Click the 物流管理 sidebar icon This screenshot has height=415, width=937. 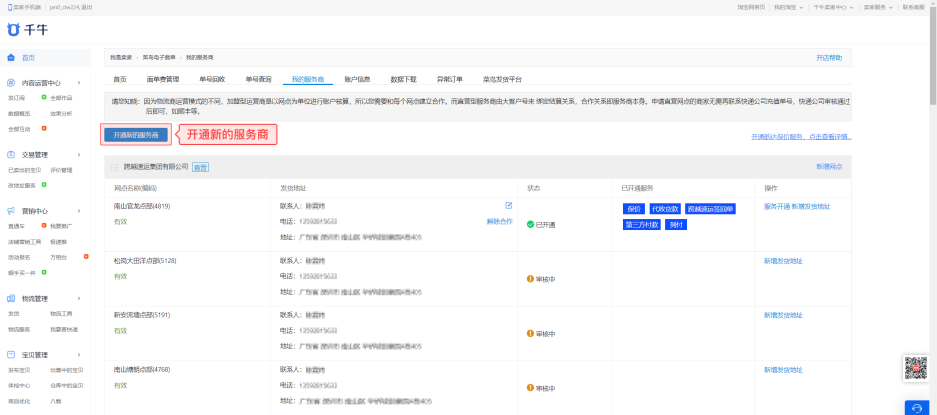12,298
